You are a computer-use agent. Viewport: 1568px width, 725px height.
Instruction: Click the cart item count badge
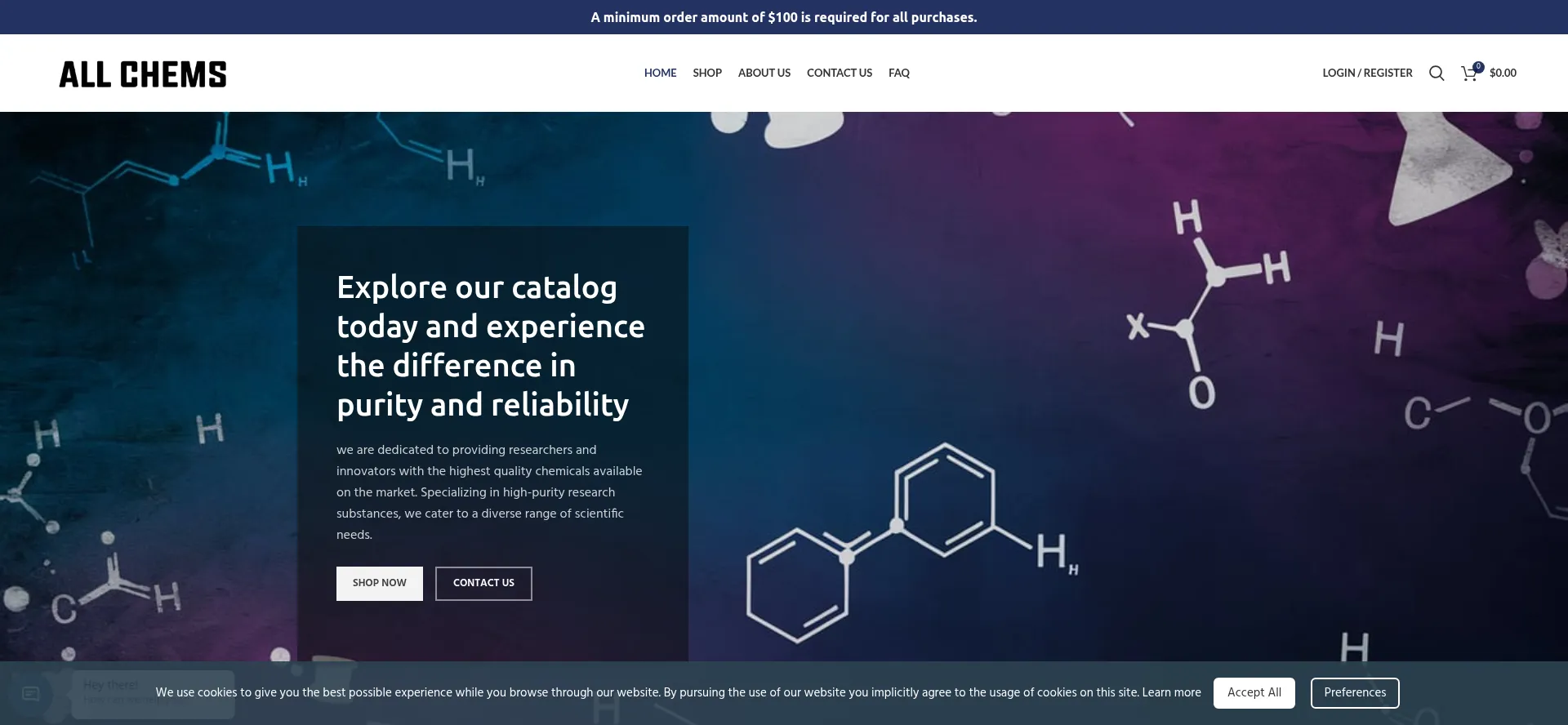(x=1478, y=67)
